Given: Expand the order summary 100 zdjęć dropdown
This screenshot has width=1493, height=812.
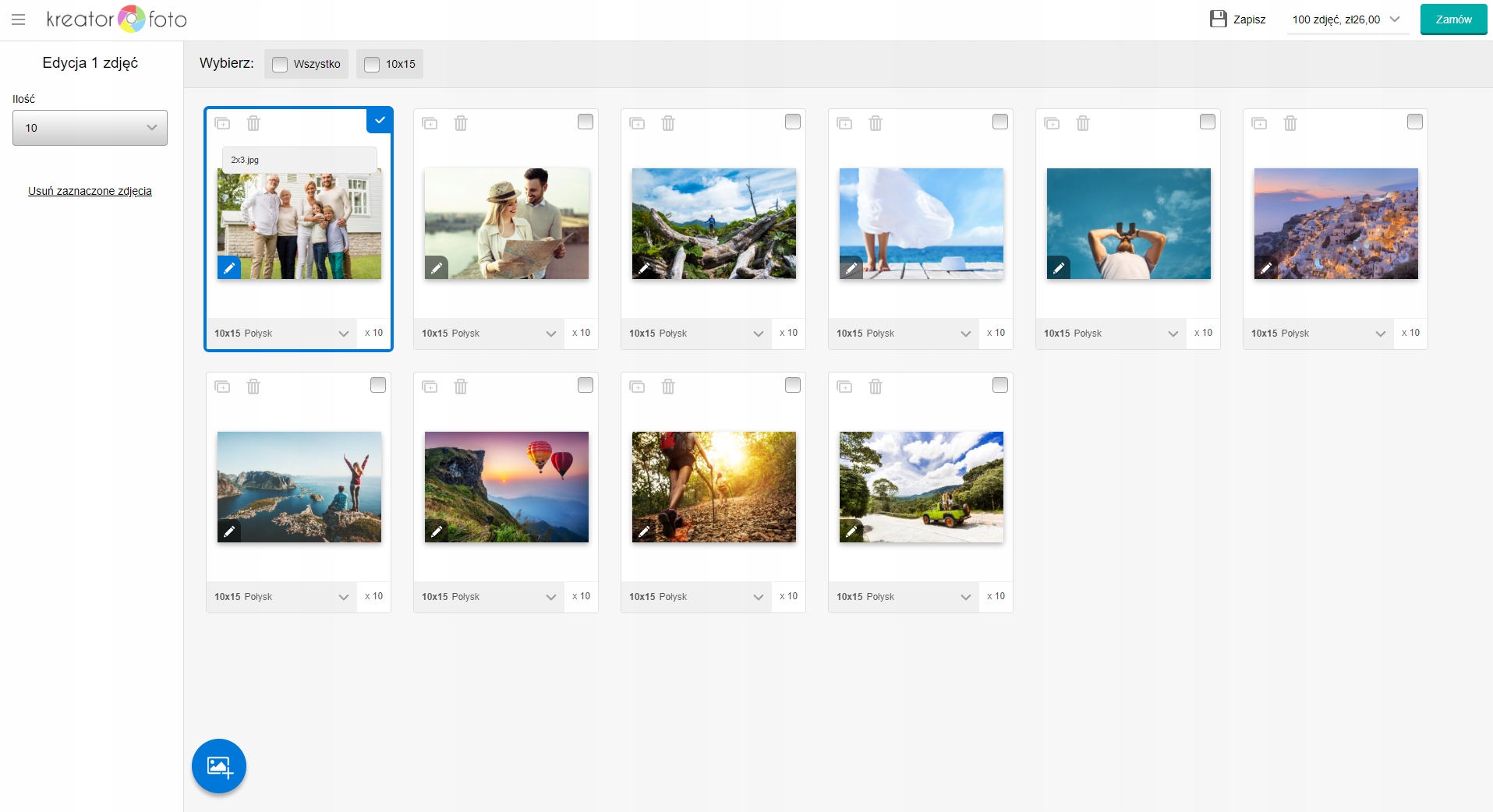Looking at the screenshot, I should 1346,19.
